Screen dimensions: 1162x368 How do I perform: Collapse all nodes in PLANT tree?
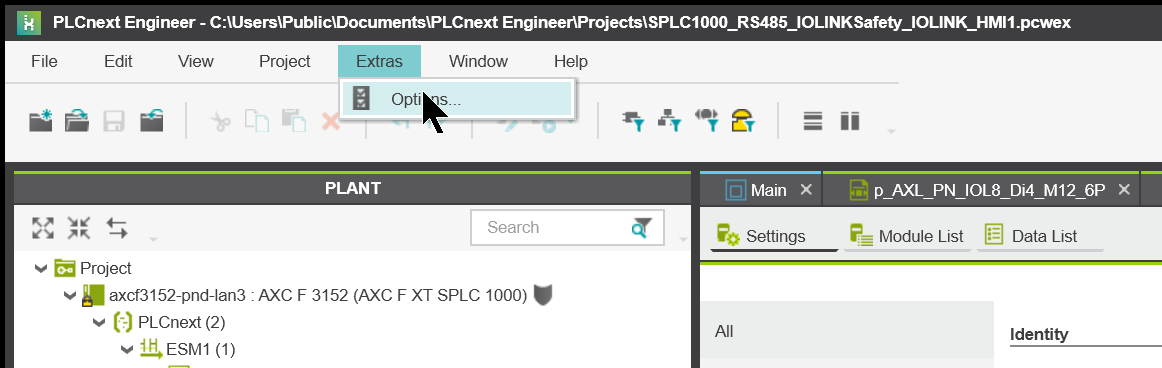click(79, 227)
